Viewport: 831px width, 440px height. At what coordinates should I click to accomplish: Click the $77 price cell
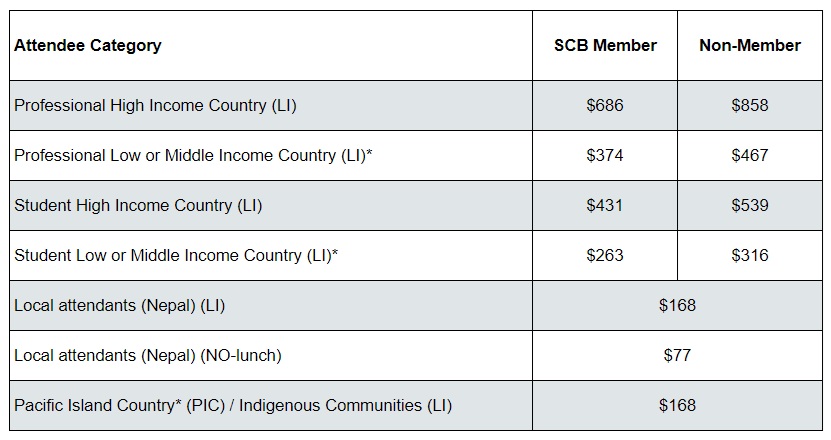(677, 356)
